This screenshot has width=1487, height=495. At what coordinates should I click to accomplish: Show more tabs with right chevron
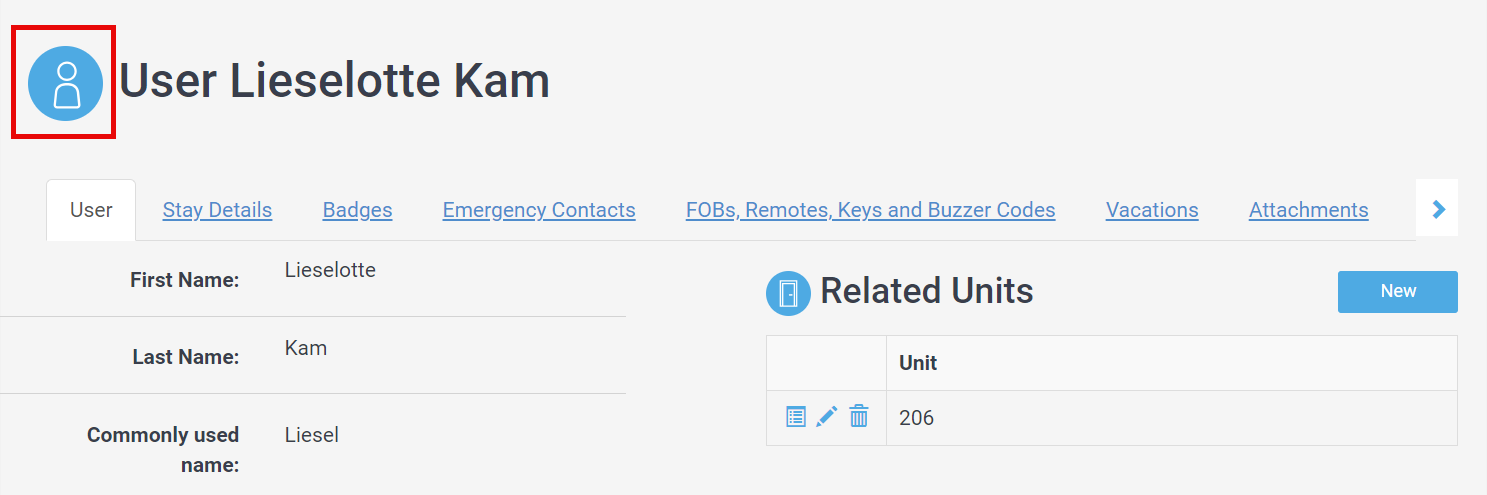click(x=1438, y=209)
